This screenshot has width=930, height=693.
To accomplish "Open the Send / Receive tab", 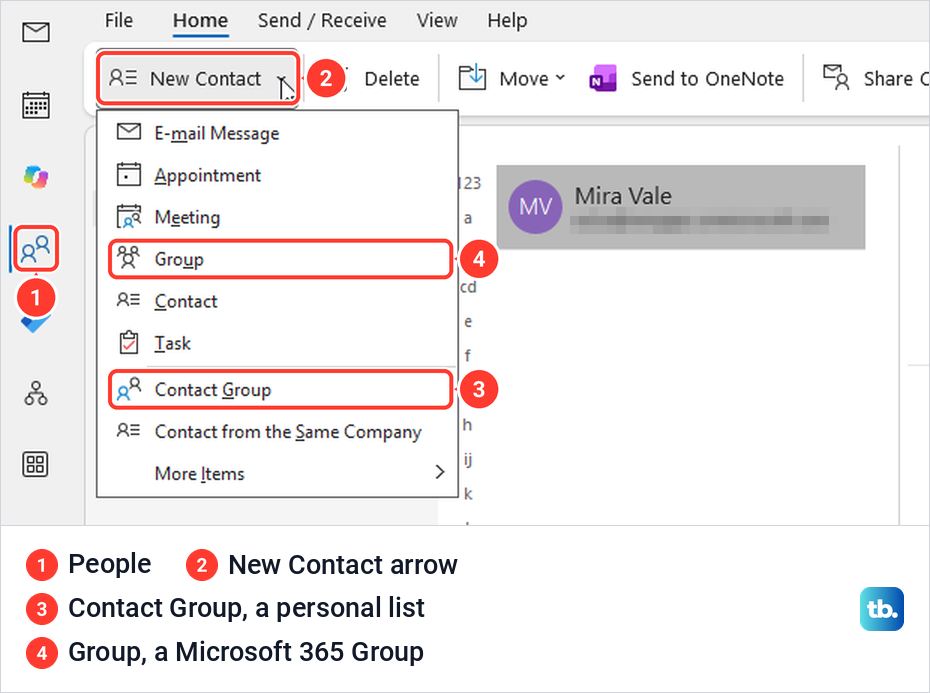I will pos(322,20).
